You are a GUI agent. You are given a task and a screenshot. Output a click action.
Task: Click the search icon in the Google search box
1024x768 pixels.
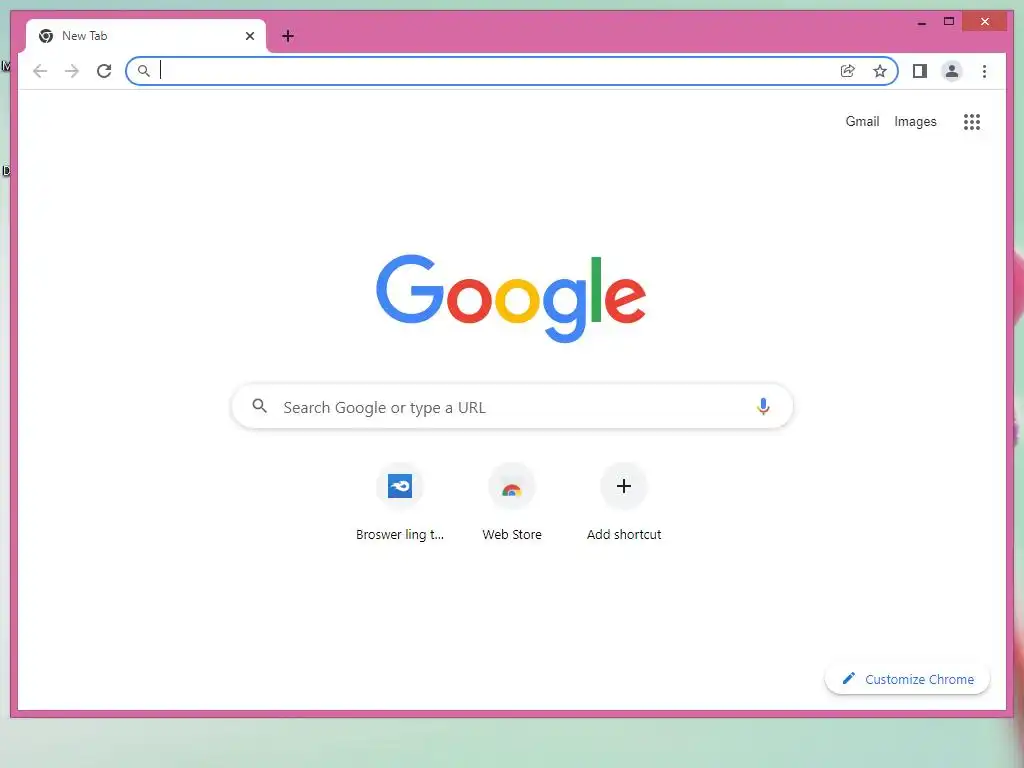coord(259,406)
